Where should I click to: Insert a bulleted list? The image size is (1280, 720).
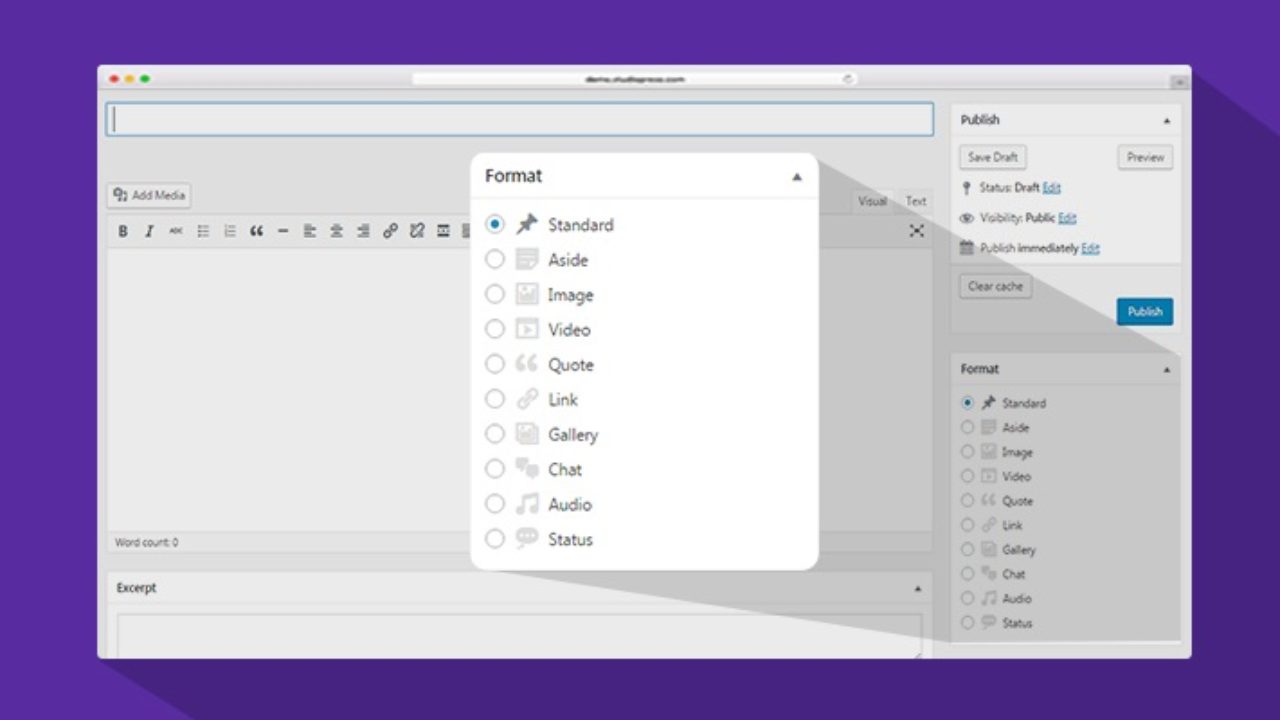203,231
